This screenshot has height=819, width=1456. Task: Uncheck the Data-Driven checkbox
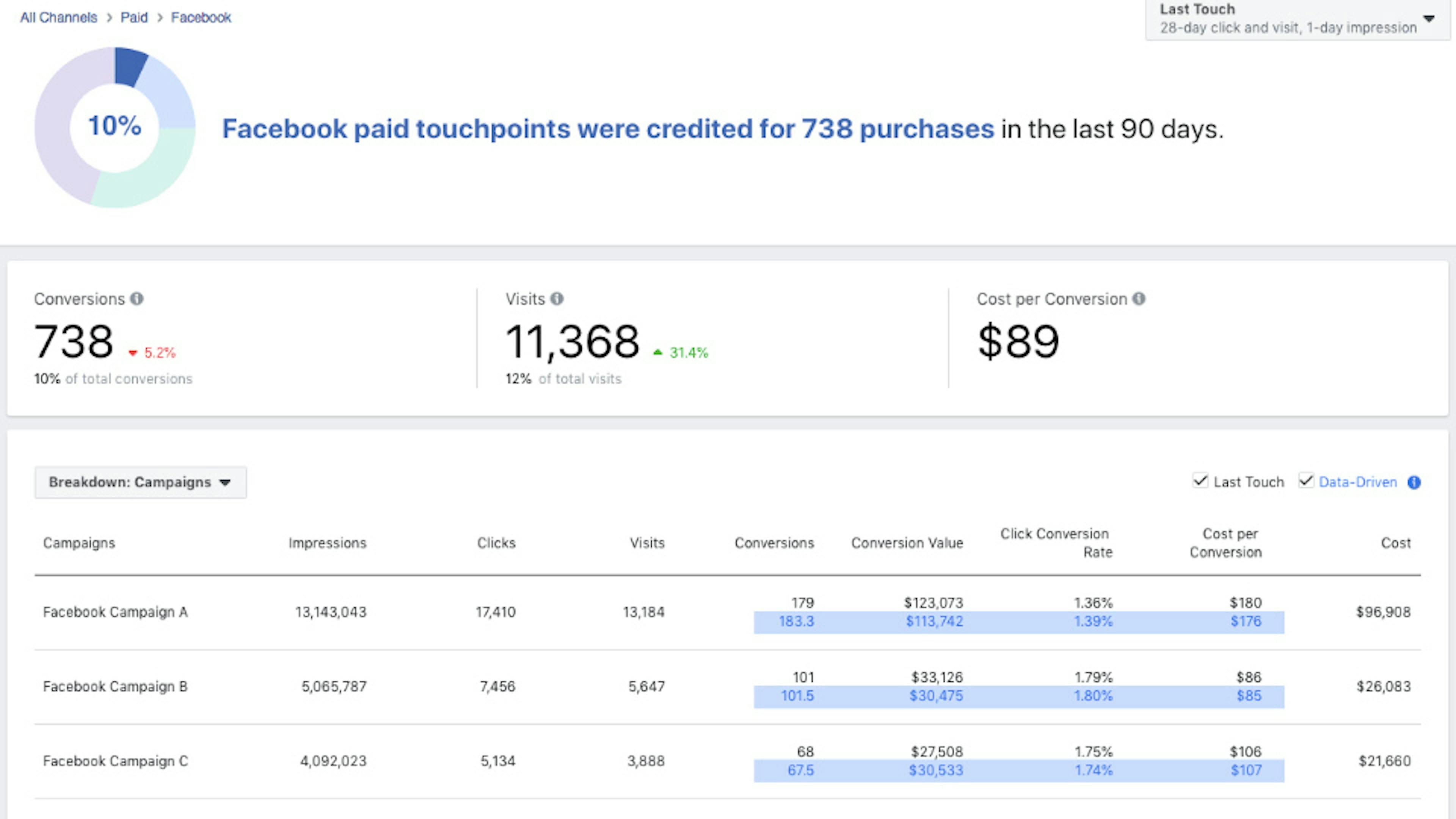[1305, 481]
